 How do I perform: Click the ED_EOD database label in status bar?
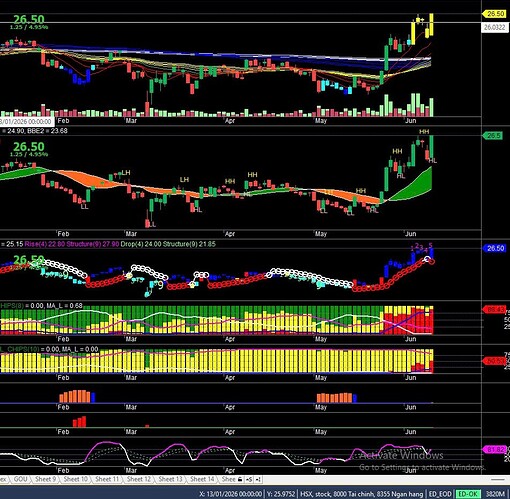[x=440, y=494]
